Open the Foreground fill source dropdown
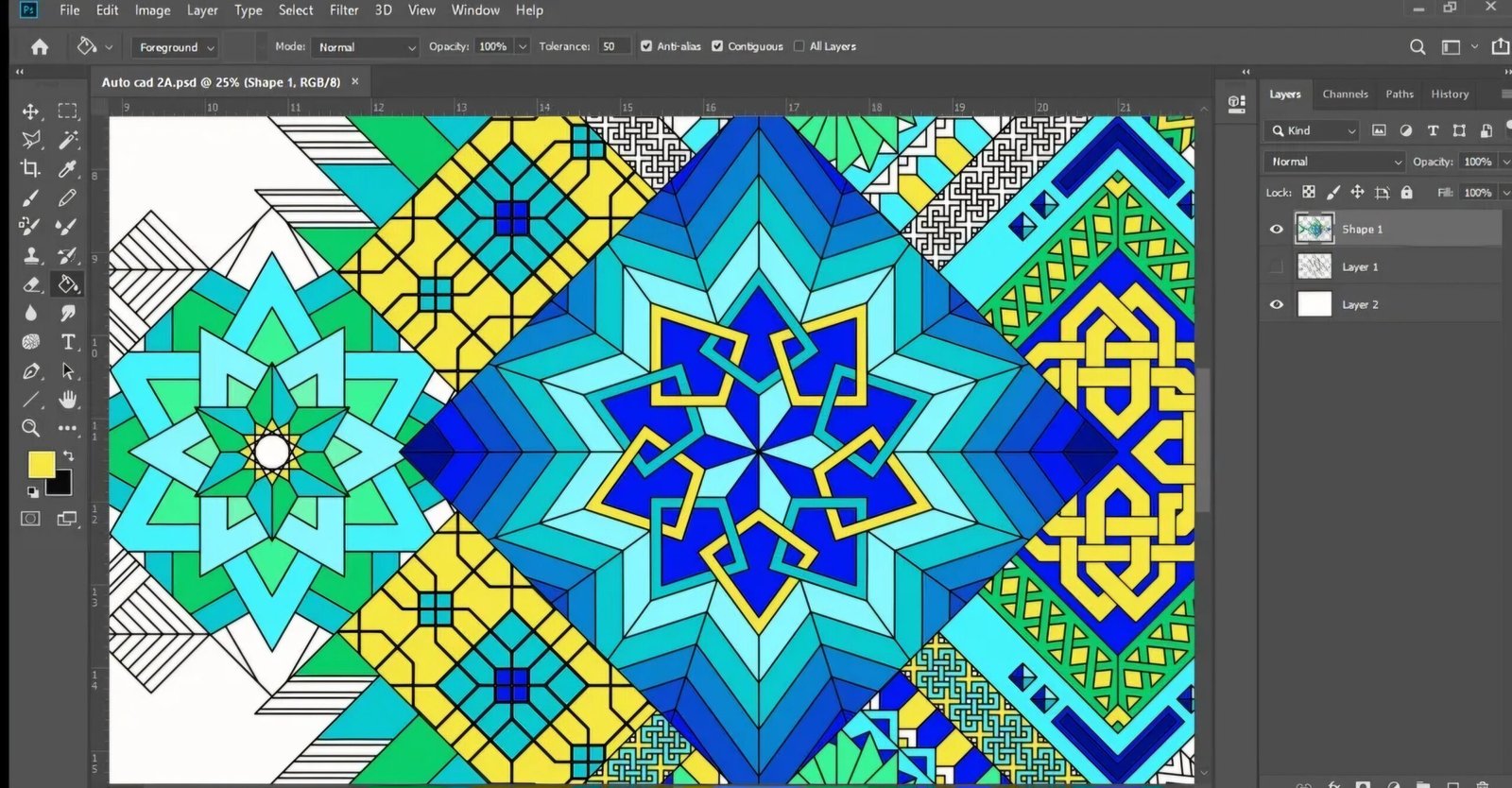 pyautogui.click(x=176, y=46)
